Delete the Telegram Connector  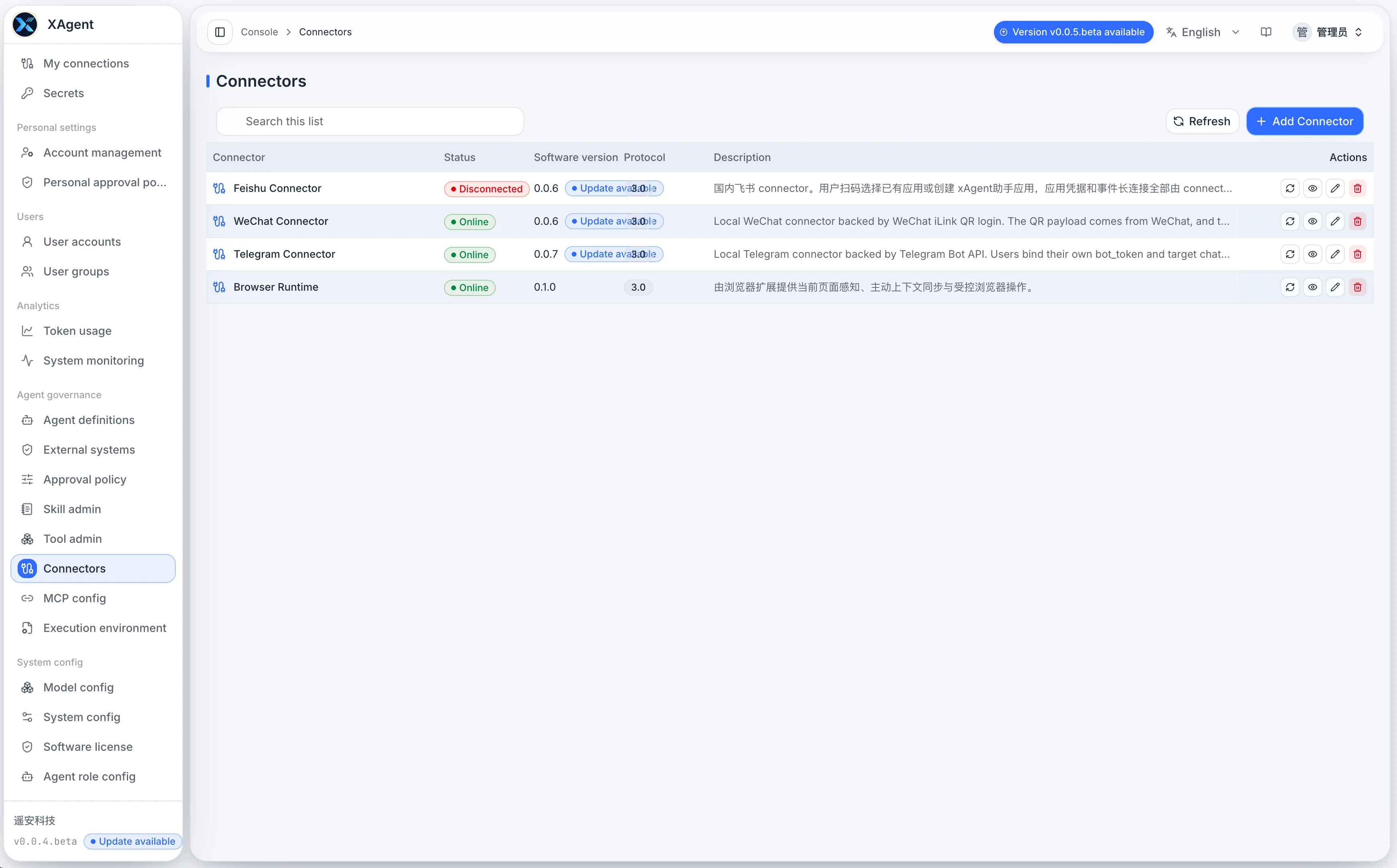click(1357, 254)
